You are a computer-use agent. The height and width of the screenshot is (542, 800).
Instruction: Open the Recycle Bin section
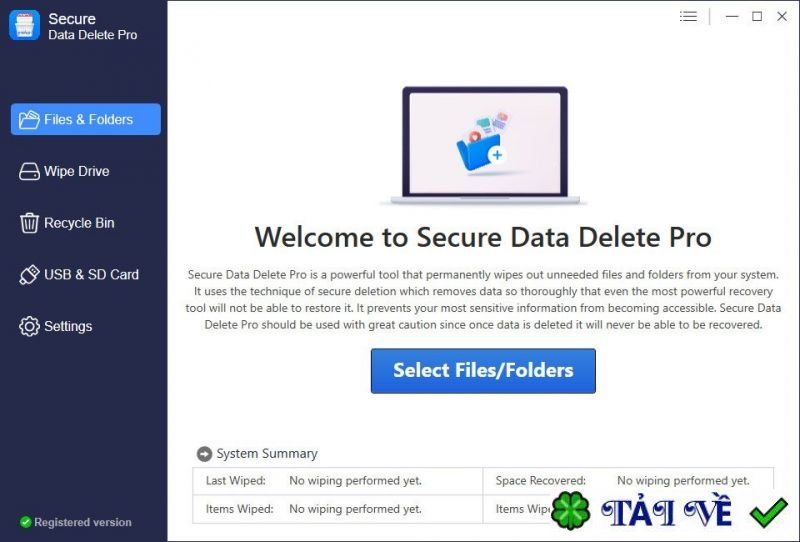[79, 223]
